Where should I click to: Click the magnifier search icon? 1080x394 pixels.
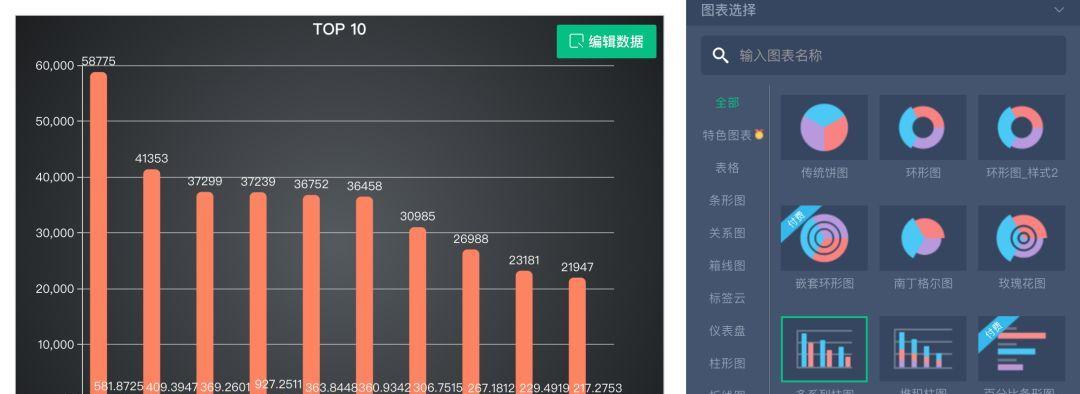[720, 55]
